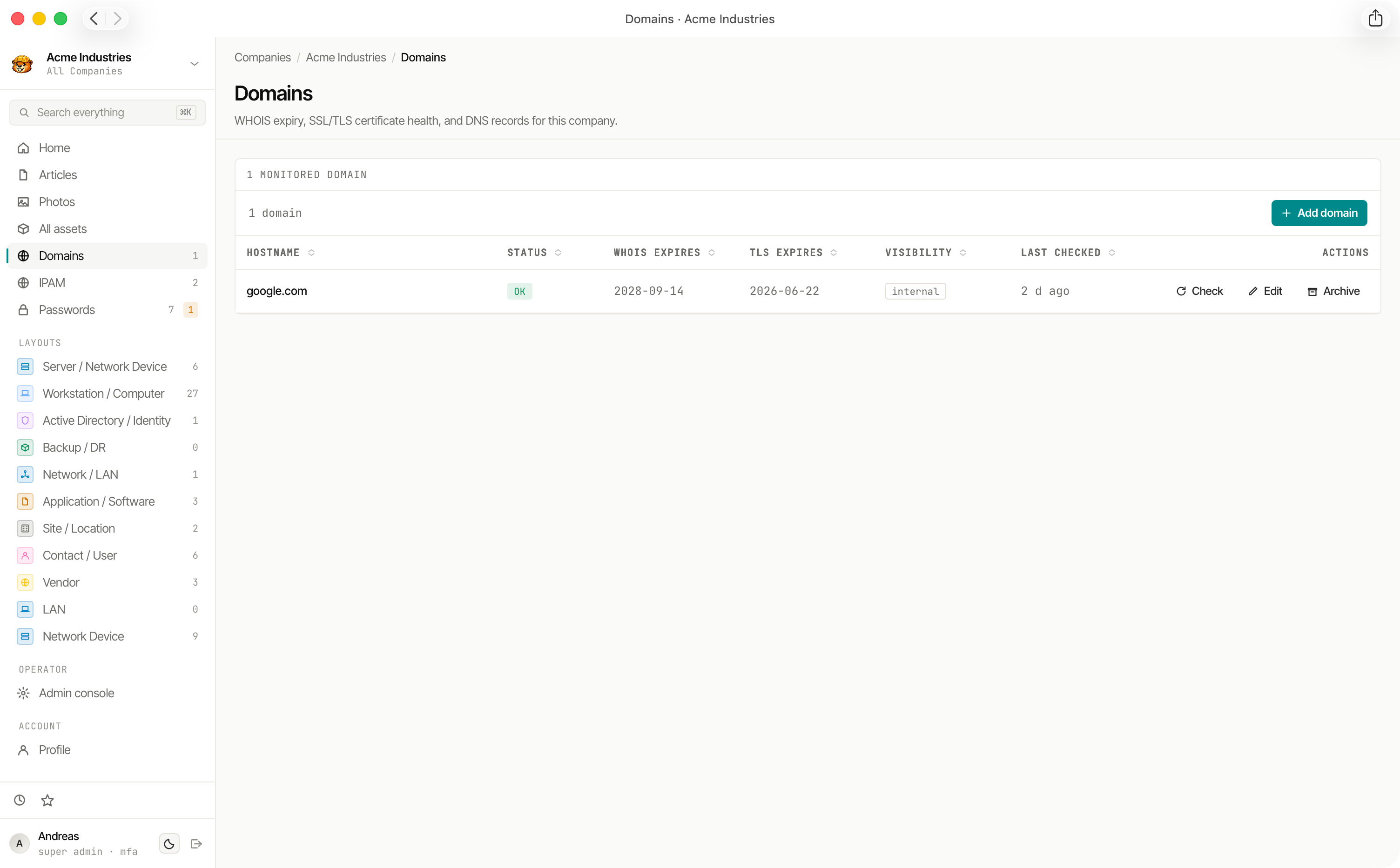Click the Server / Network Device layout icon
Viewport: 1400px width, 868px height.
25,367
